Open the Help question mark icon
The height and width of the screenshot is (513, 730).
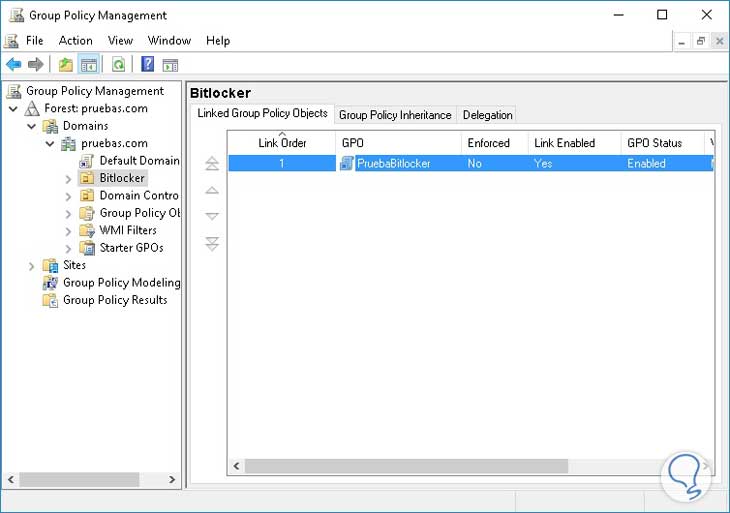pyautogui.click(x=148, y=64)
